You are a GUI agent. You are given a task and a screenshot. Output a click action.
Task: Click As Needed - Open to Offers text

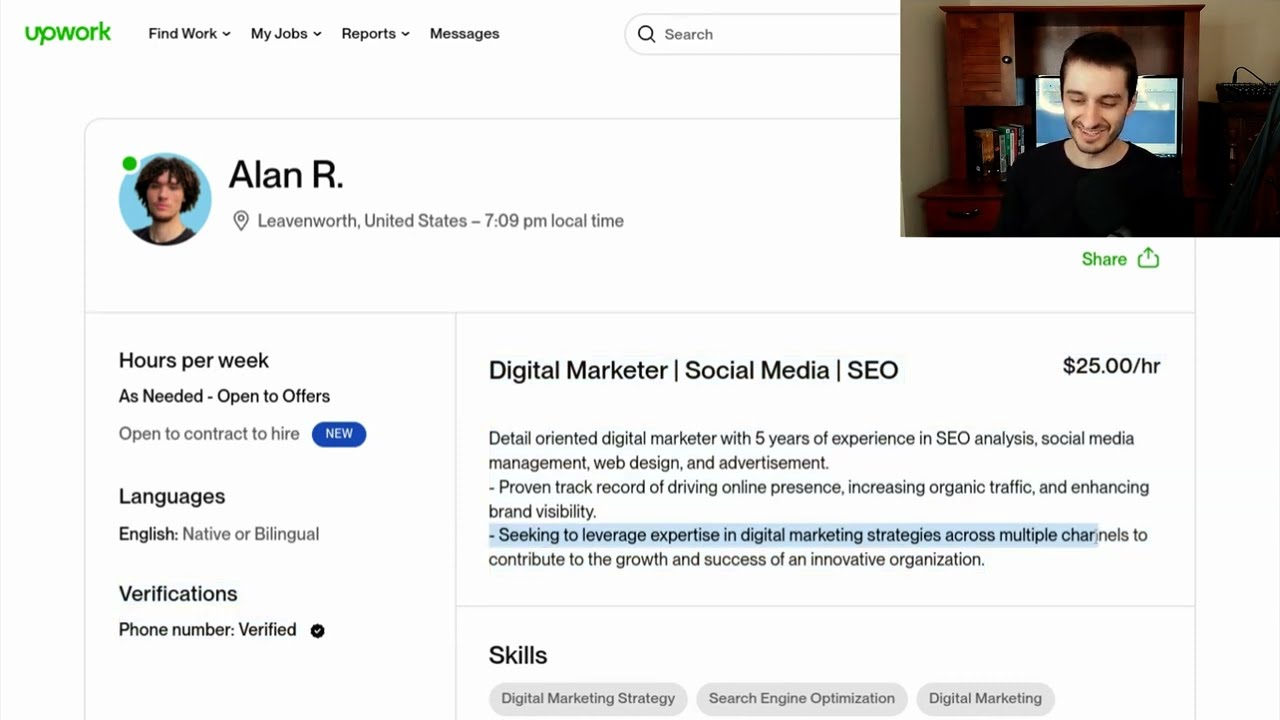tap(224, 396)
